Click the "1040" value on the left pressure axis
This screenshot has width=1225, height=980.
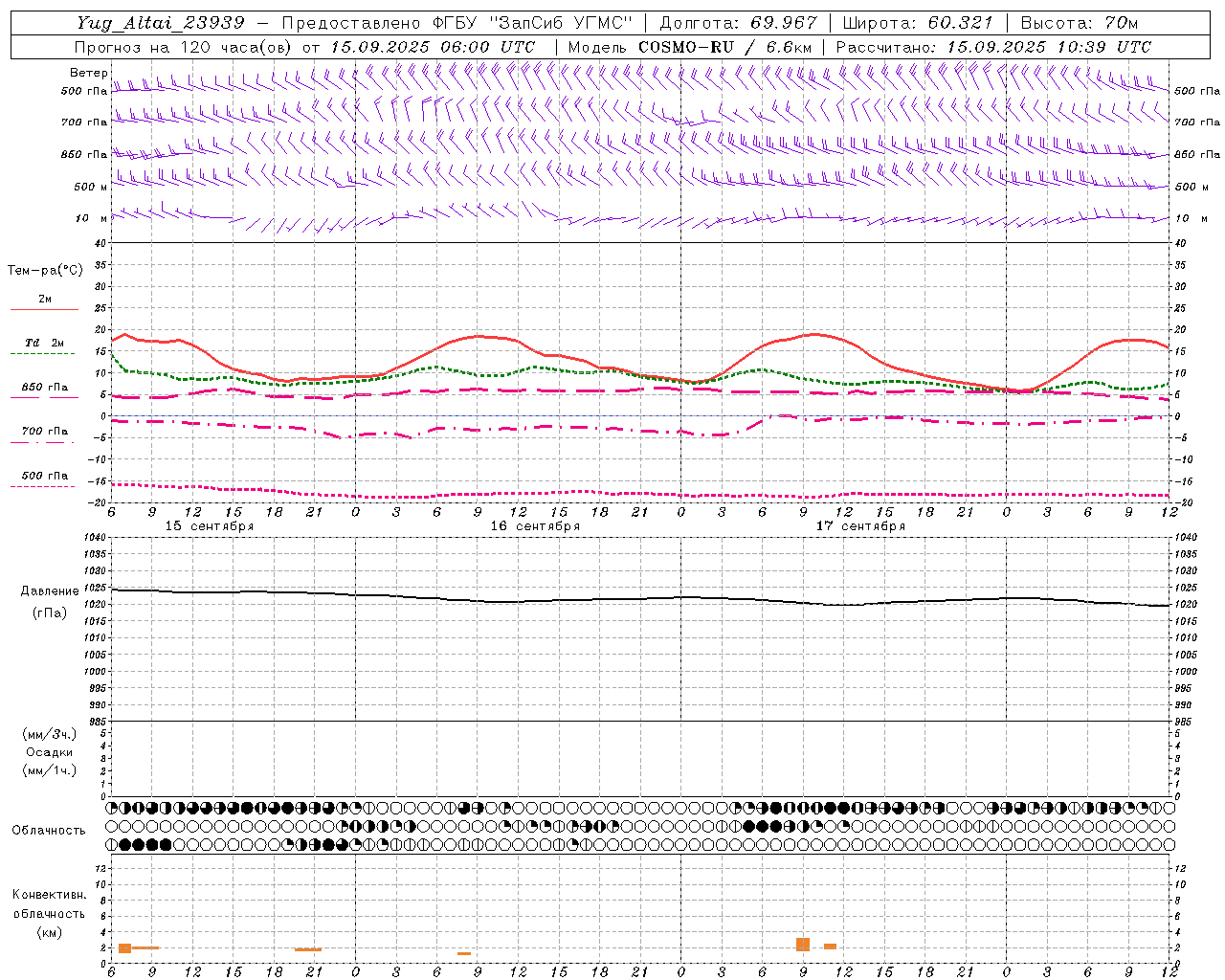click(98, 537)
